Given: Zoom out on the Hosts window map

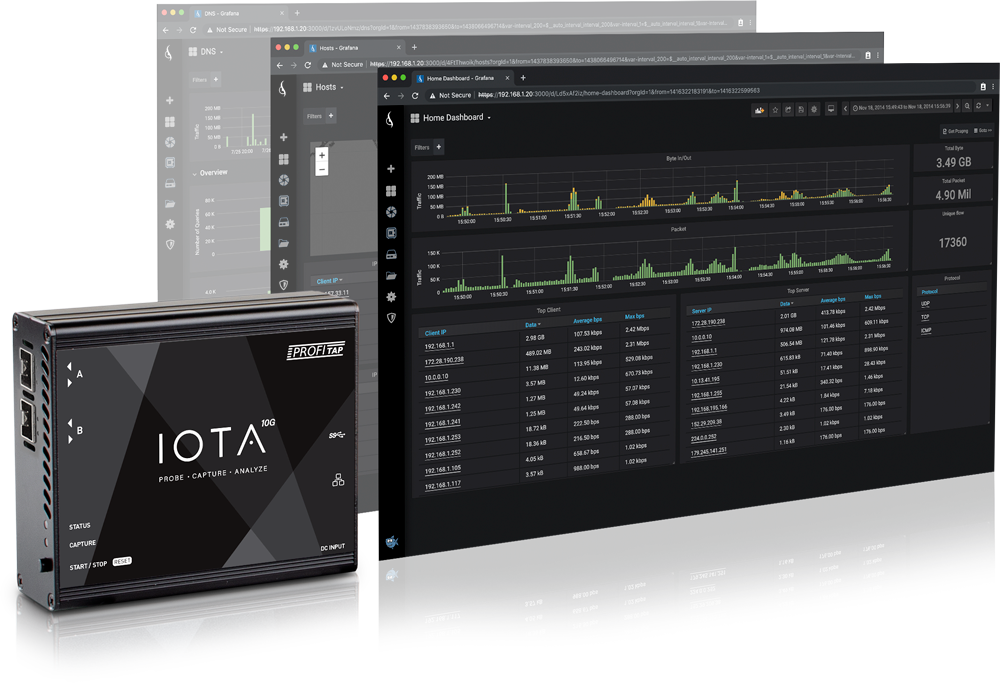Looking at the screenshot, I should [322, 169].
